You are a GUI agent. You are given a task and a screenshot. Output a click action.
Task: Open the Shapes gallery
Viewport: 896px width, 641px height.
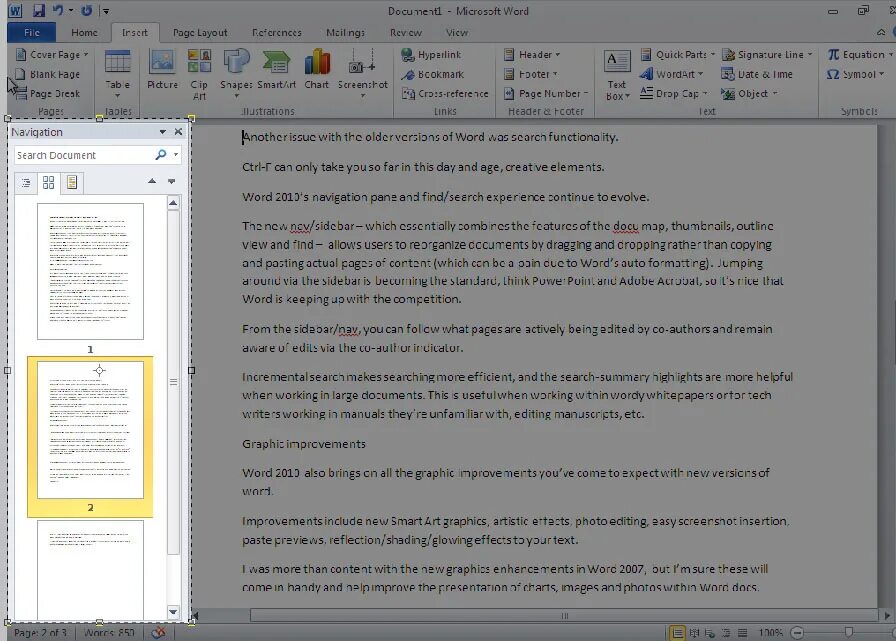tap(236, 74)
